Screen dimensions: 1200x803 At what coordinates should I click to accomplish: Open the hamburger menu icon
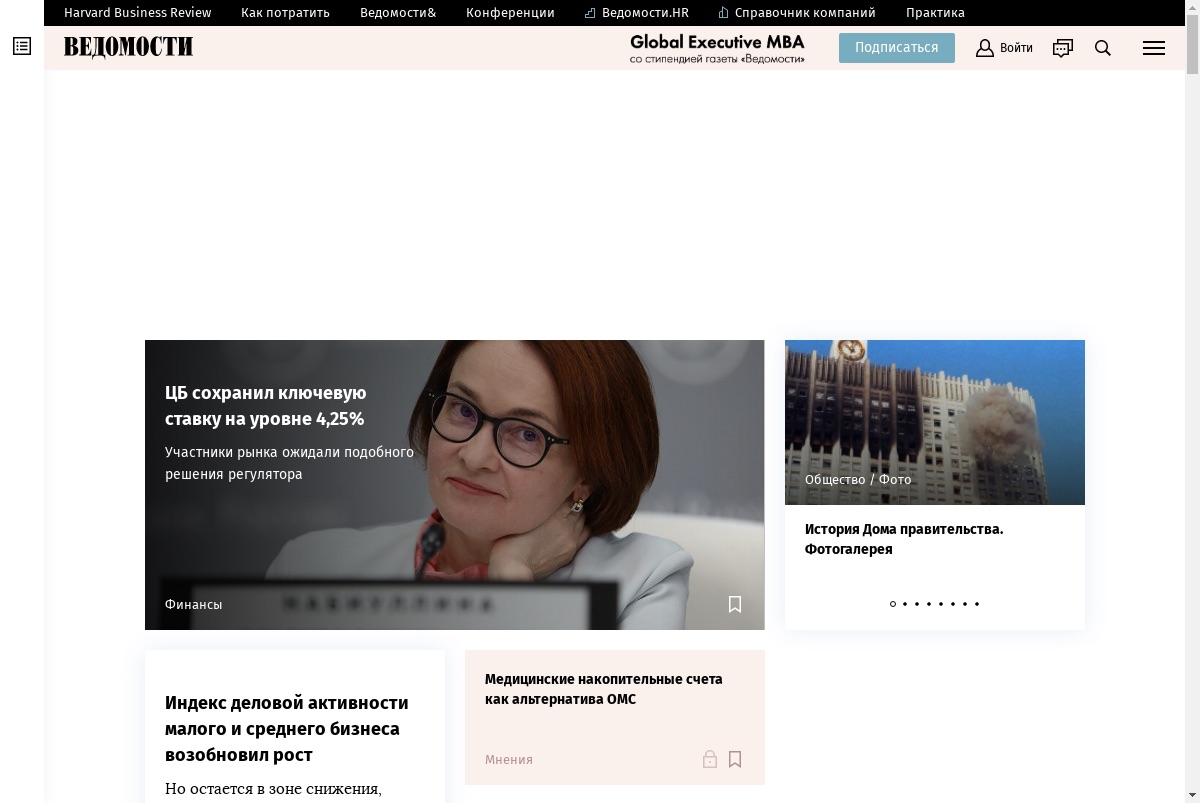tap(1154, 48)
